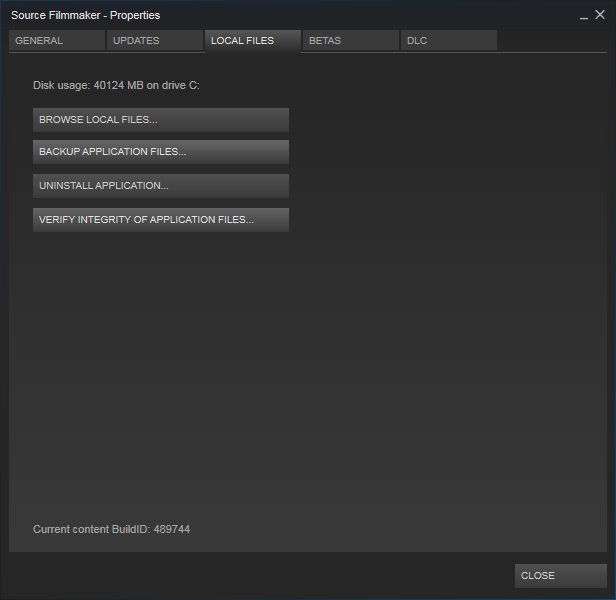616x600 pixels.
Task: Click the Source Filmmaker - Properties title
Action: 86,15
